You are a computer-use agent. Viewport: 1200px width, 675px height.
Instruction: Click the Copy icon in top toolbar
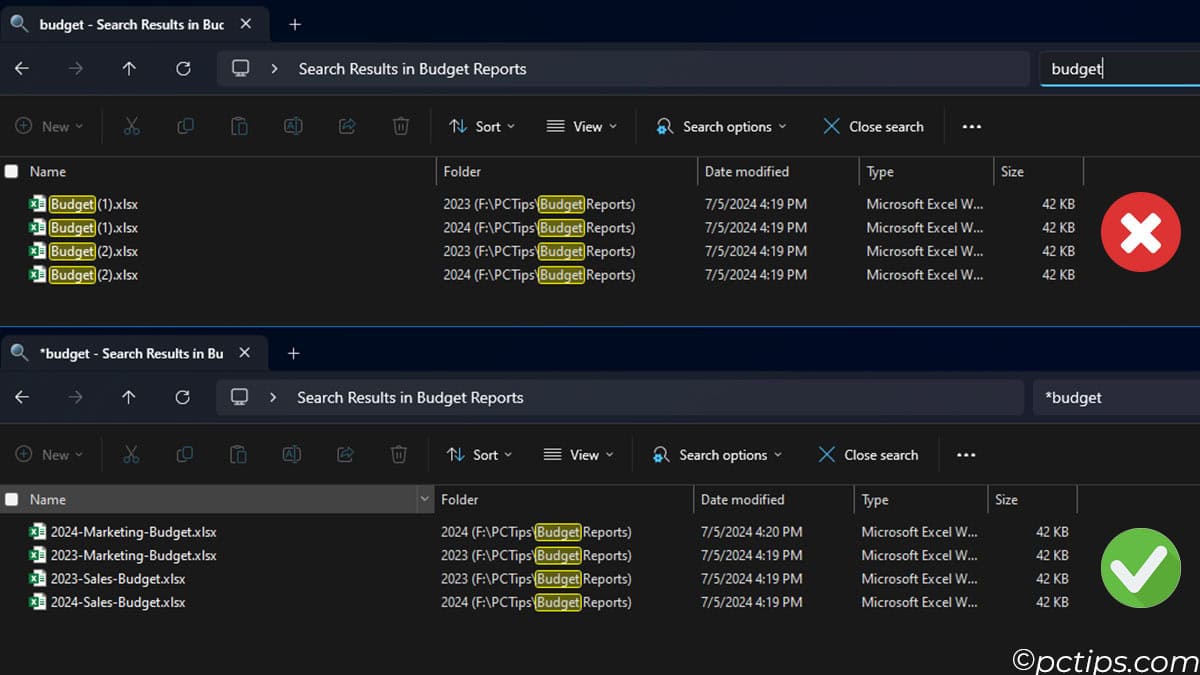coord(185,126)
